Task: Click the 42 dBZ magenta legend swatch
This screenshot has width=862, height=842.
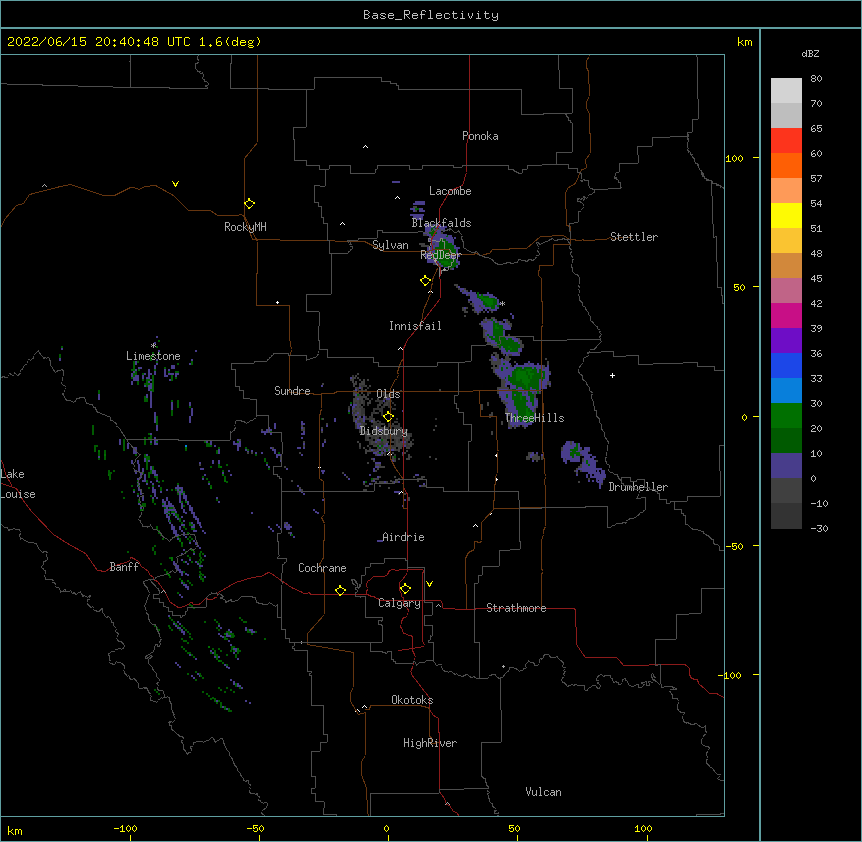Action: click(786, 315)
